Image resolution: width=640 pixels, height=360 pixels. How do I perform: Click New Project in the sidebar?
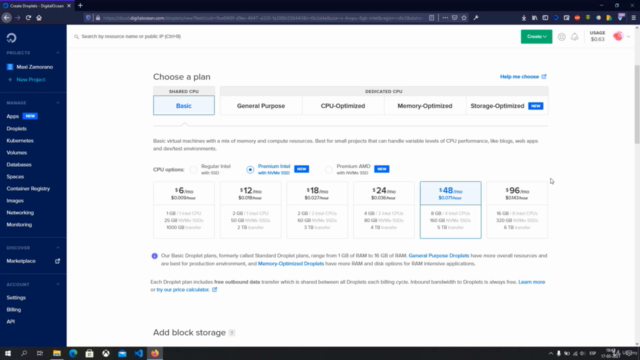[31, 80]
